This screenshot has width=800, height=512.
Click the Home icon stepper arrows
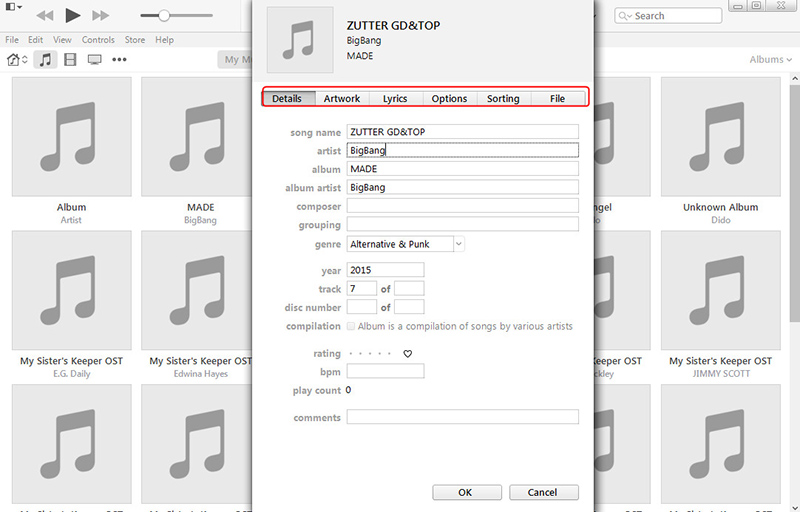coord(24,60)
